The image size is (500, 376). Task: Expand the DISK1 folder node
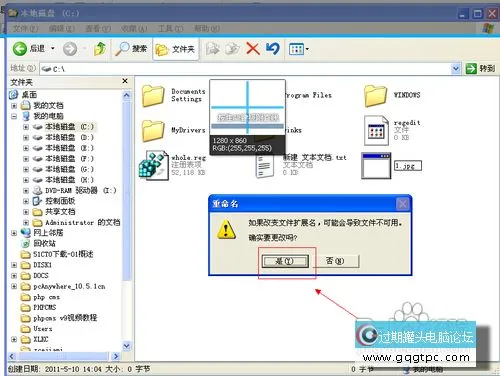(x=14, y=265)
